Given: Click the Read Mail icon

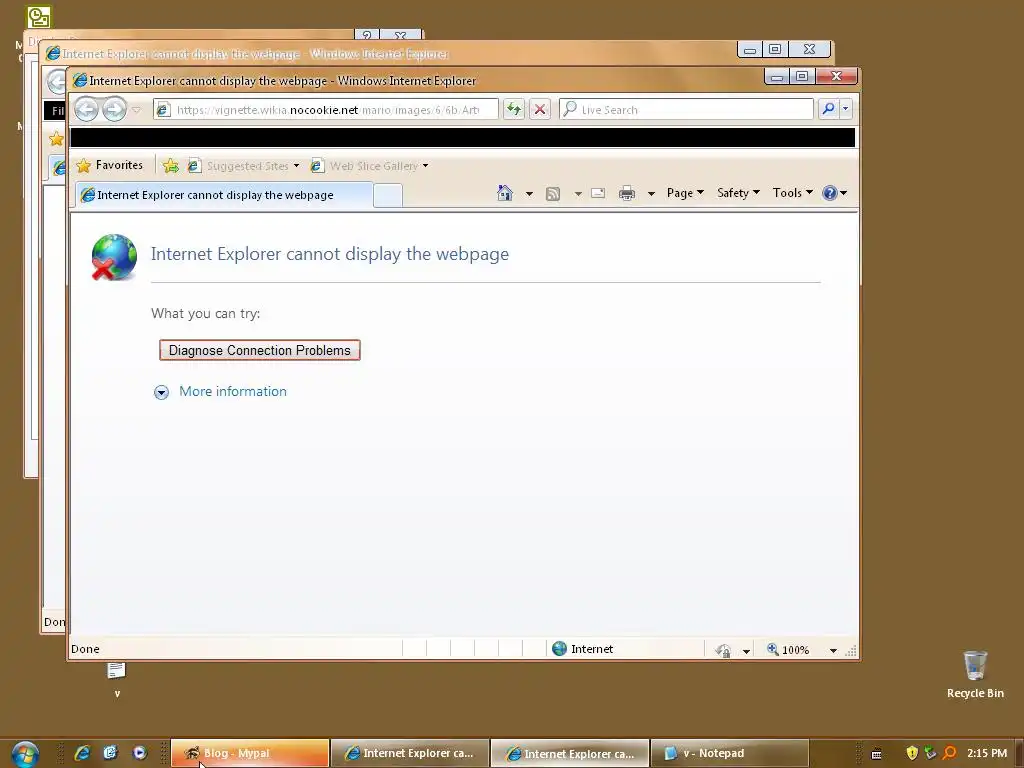Looking at the screenshot, I should click(598, 193).
